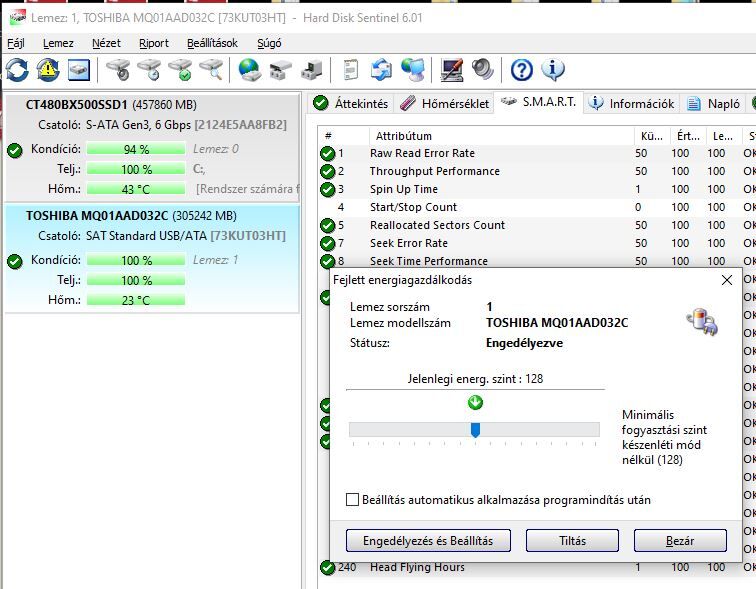This screenshot has height=589, width=756.
Task: Click the Attribútum column header
Action: tap(501, 136)
